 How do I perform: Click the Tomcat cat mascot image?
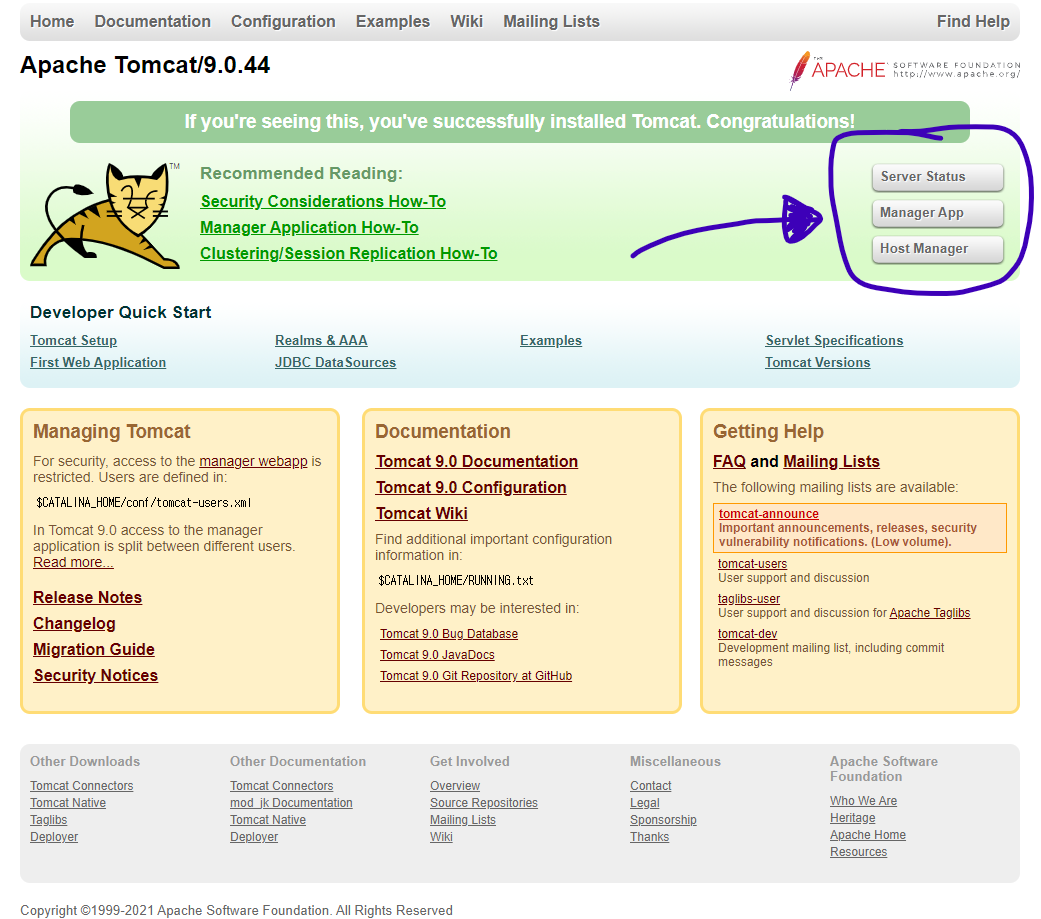tap(106, 215)
